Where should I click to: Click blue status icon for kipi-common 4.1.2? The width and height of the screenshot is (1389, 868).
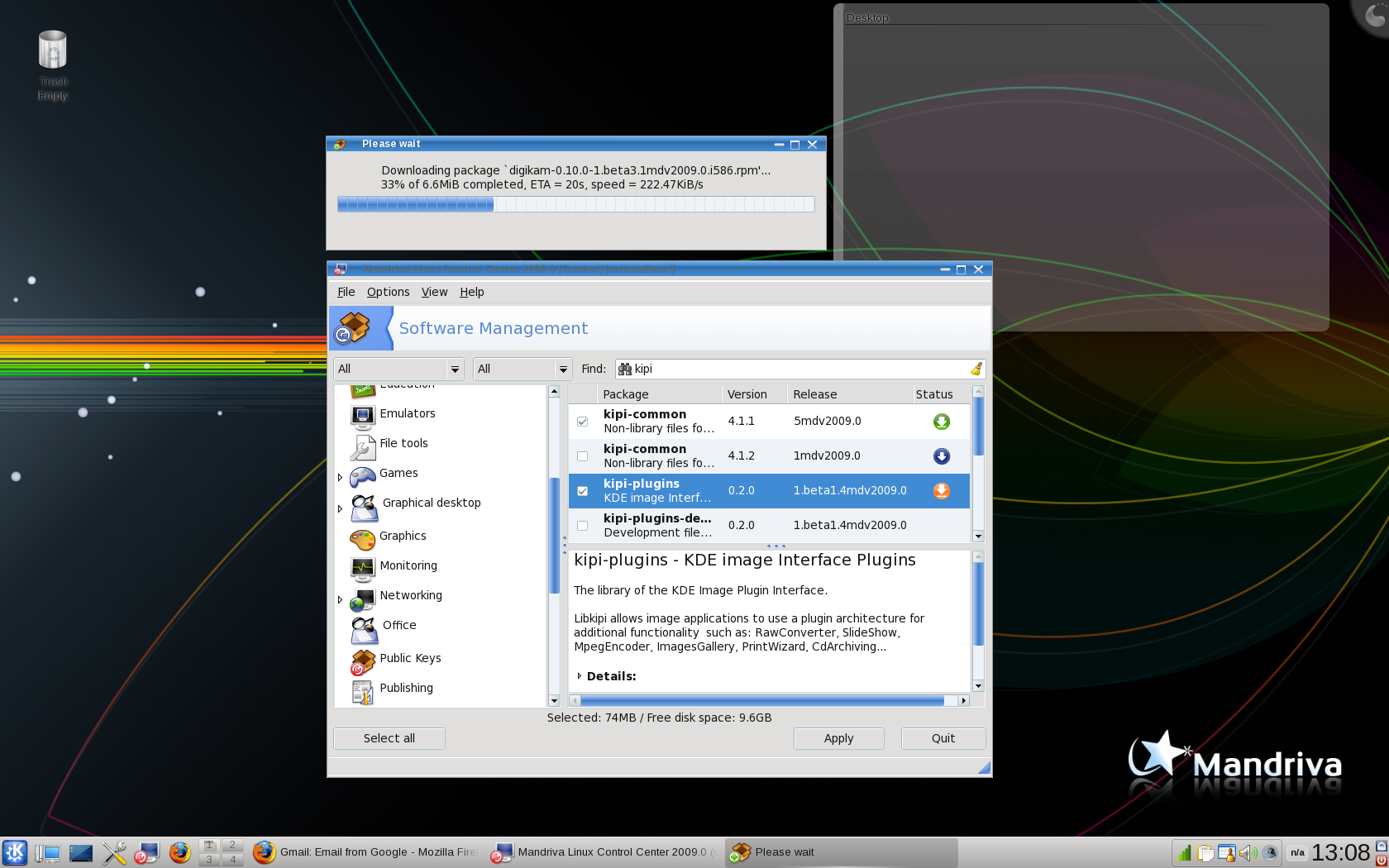(x=941, y=456)
